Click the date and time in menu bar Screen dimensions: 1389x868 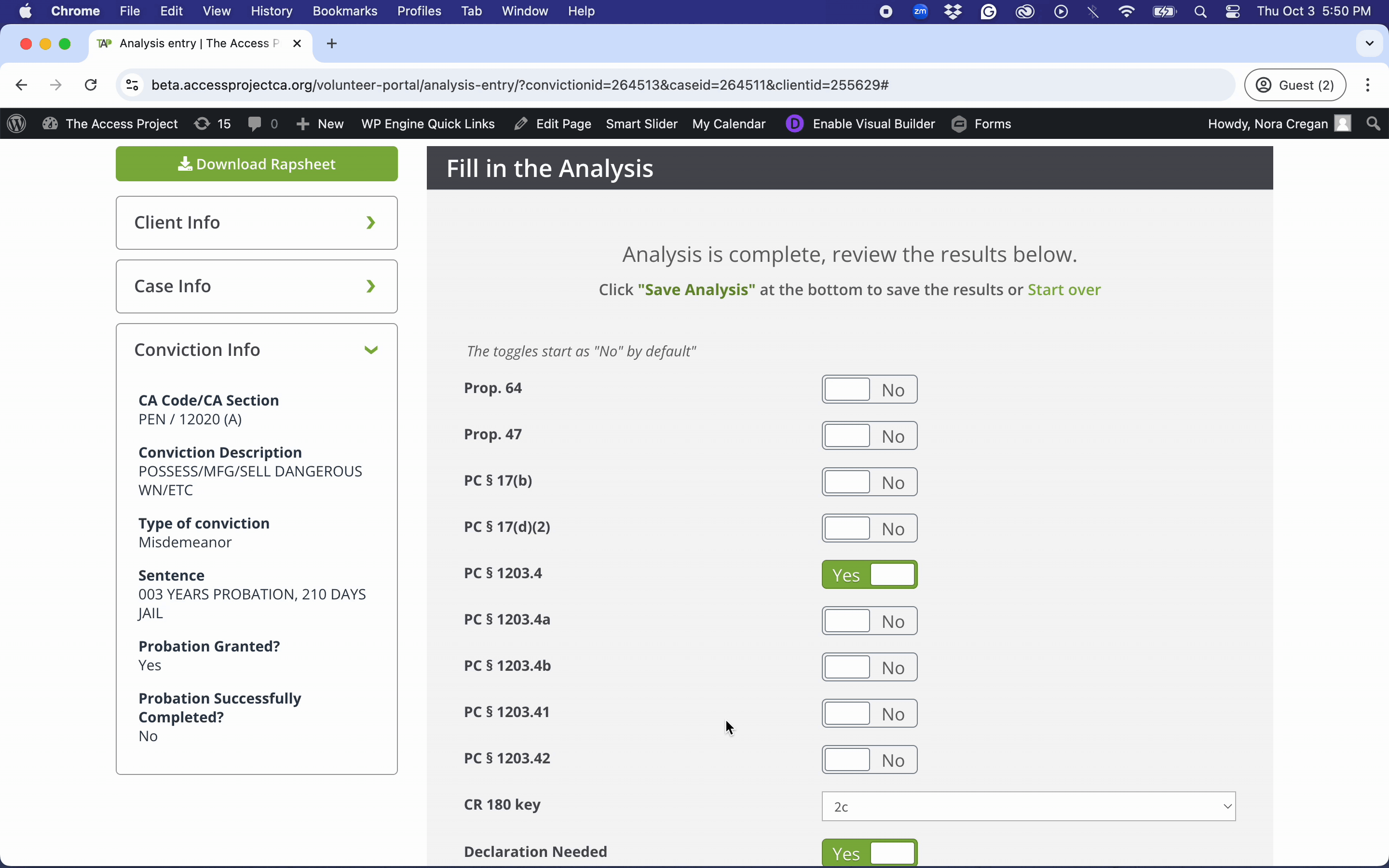pyautogui.click(x=1314, y=12)
